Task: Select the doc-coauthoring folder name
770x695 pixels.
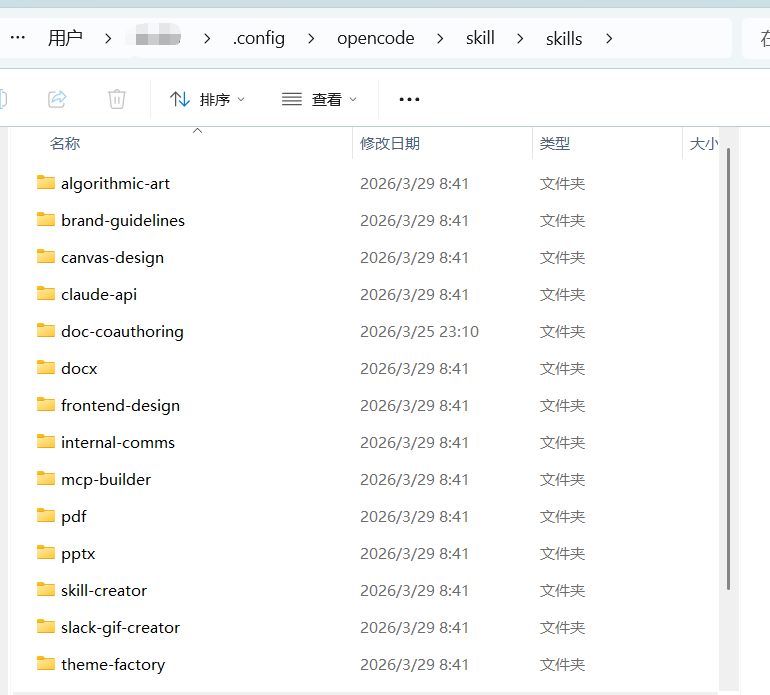Action: click(122, 332)
